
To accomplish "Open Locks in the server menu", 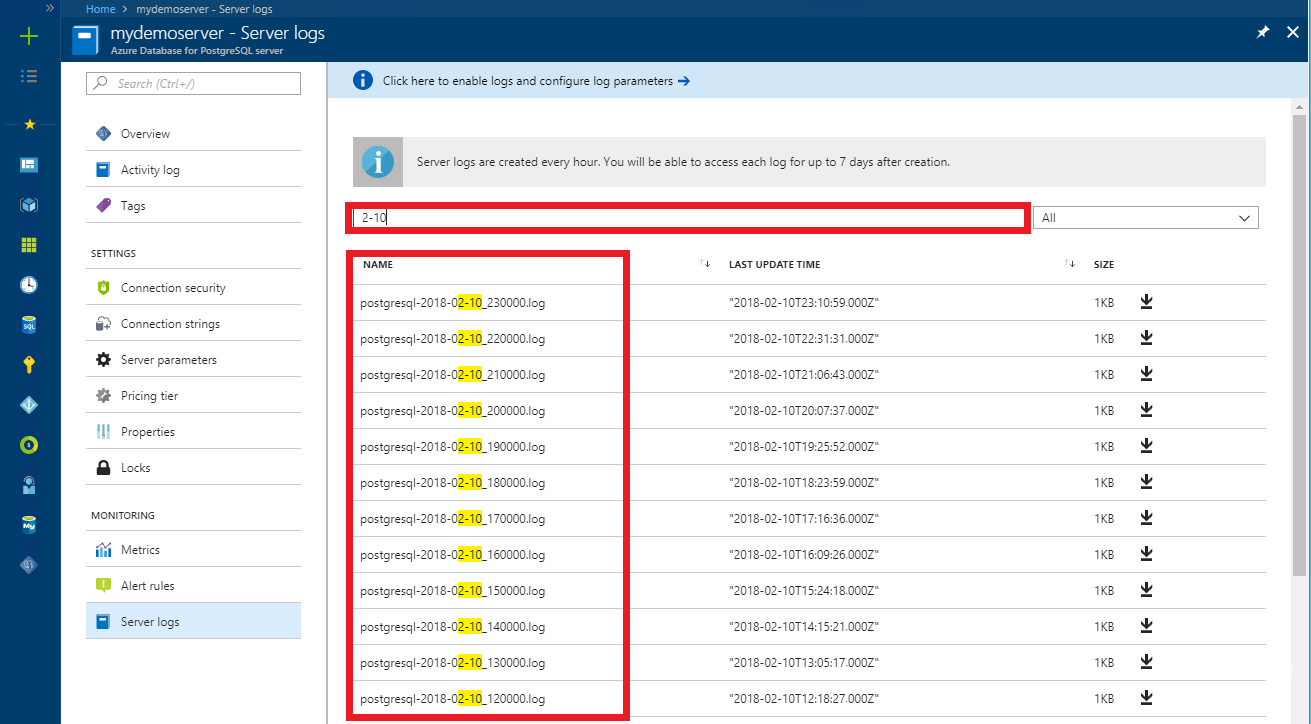I will 193,468.
